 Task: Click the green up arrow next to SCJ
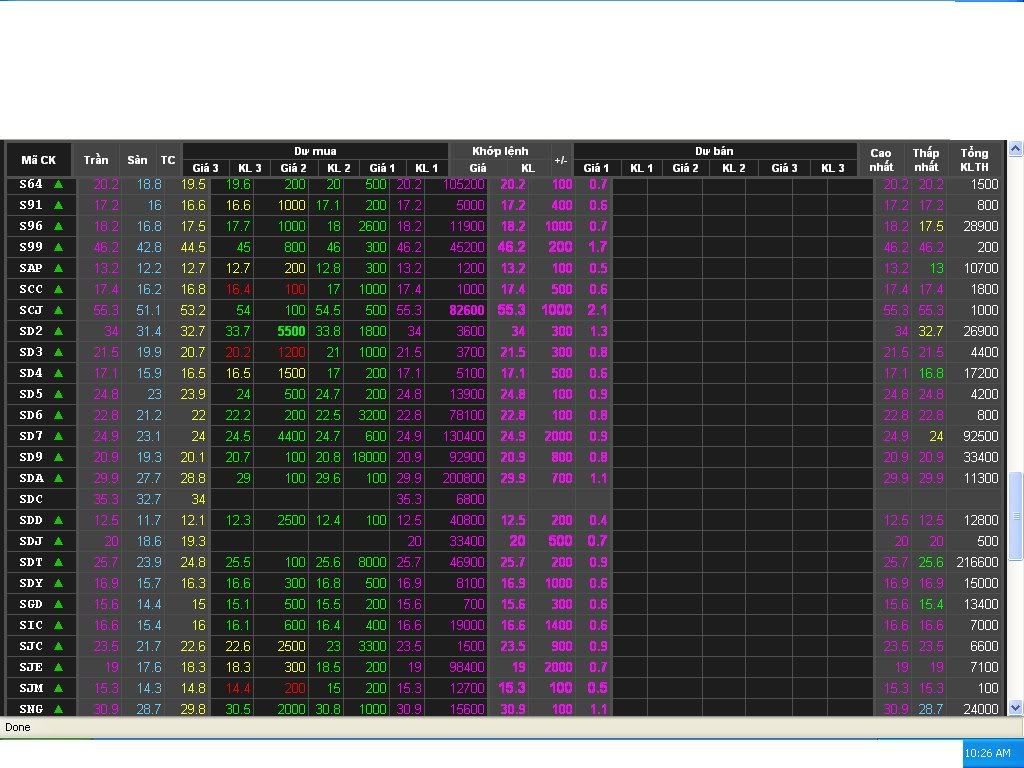coord(58,310)
